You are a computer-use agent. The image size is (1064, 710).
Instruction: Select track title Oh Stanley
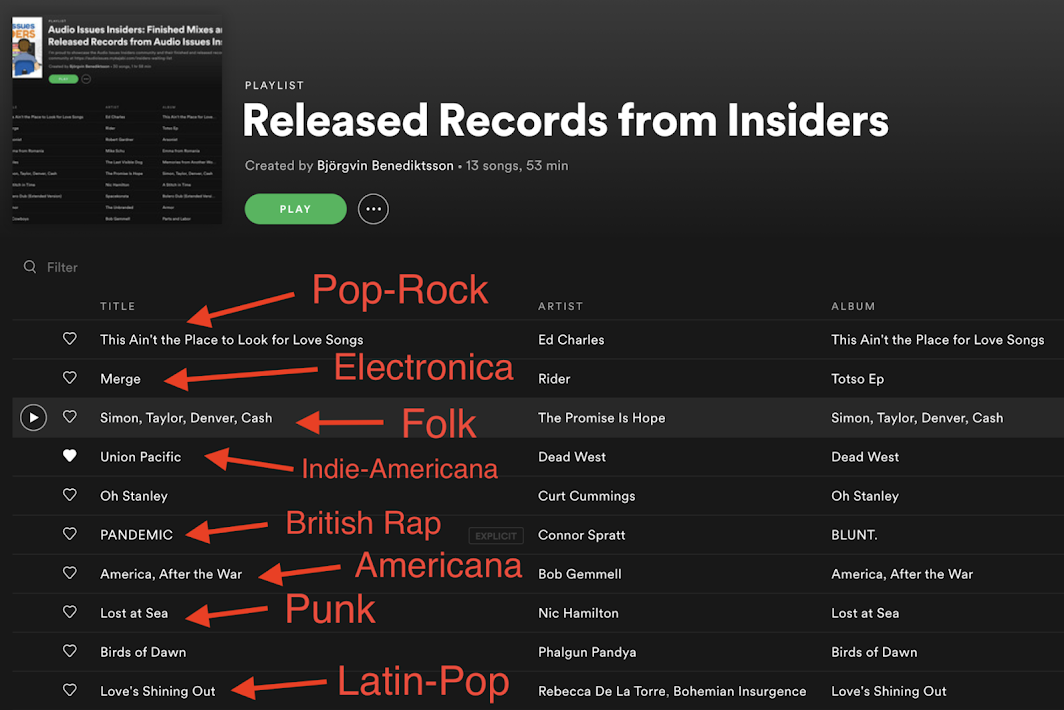134,496
